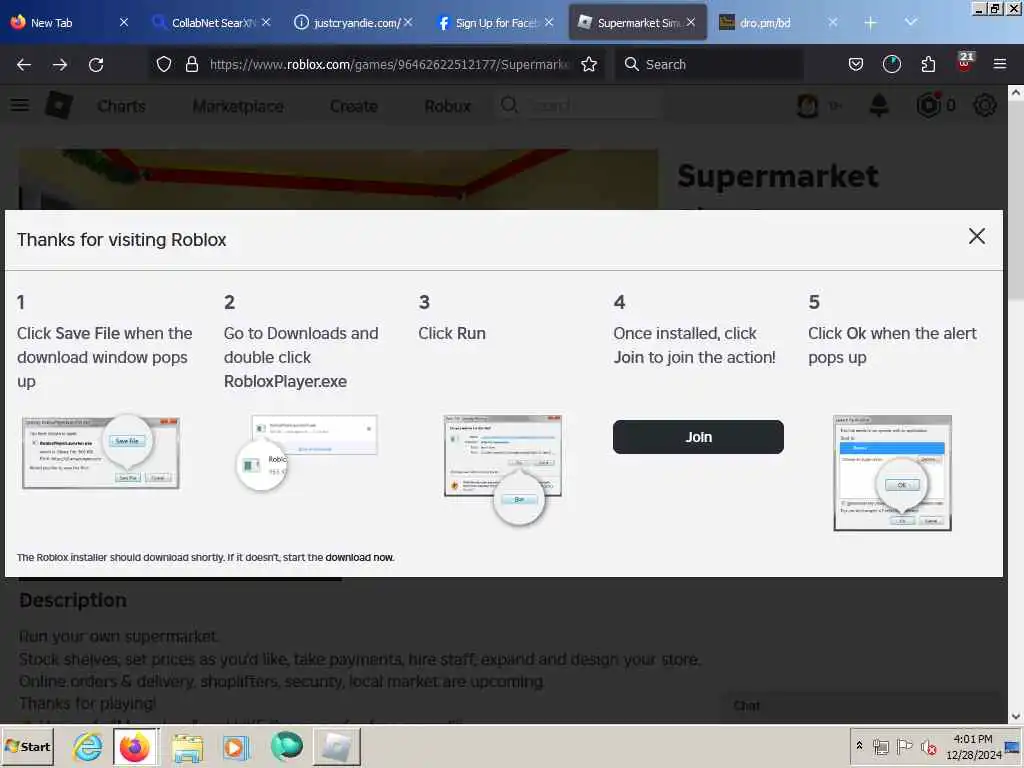
Task: Close the Thanks for visiting Roblox dialog
Action: click(x=976, y=236)
